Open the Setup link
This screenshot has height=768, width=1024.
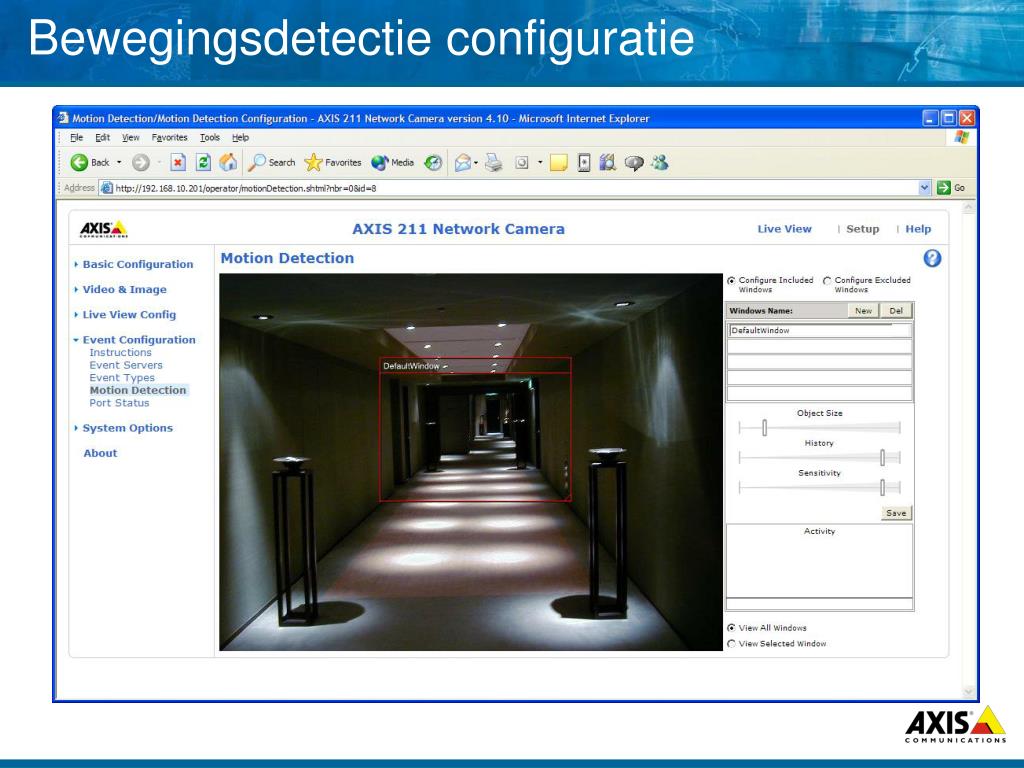click(x=863, y=229)
